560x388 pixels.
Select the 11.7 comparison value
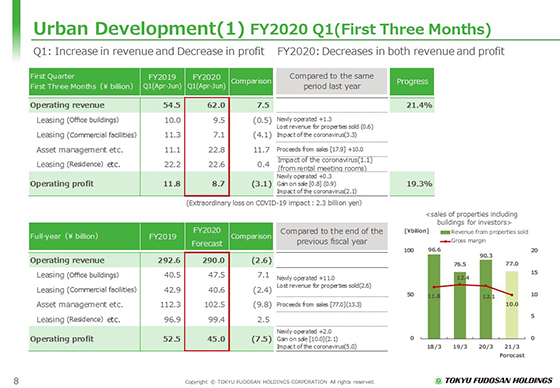coord(261,150)
